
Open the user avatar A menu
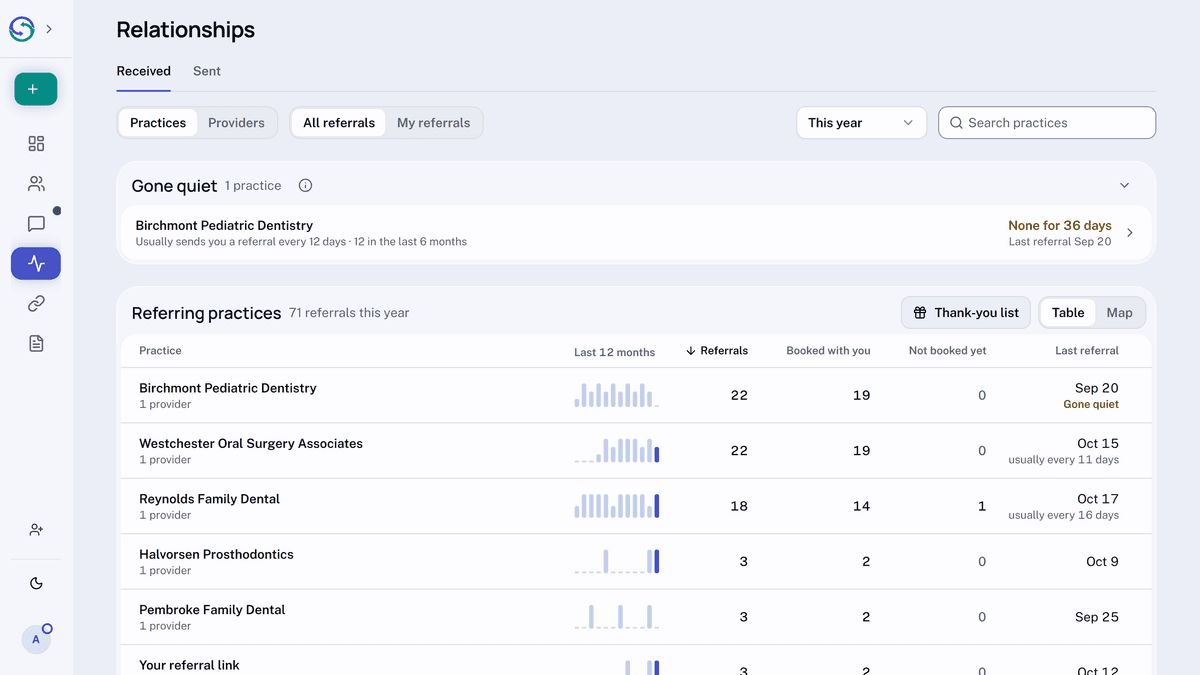click(x=36, y=639)
